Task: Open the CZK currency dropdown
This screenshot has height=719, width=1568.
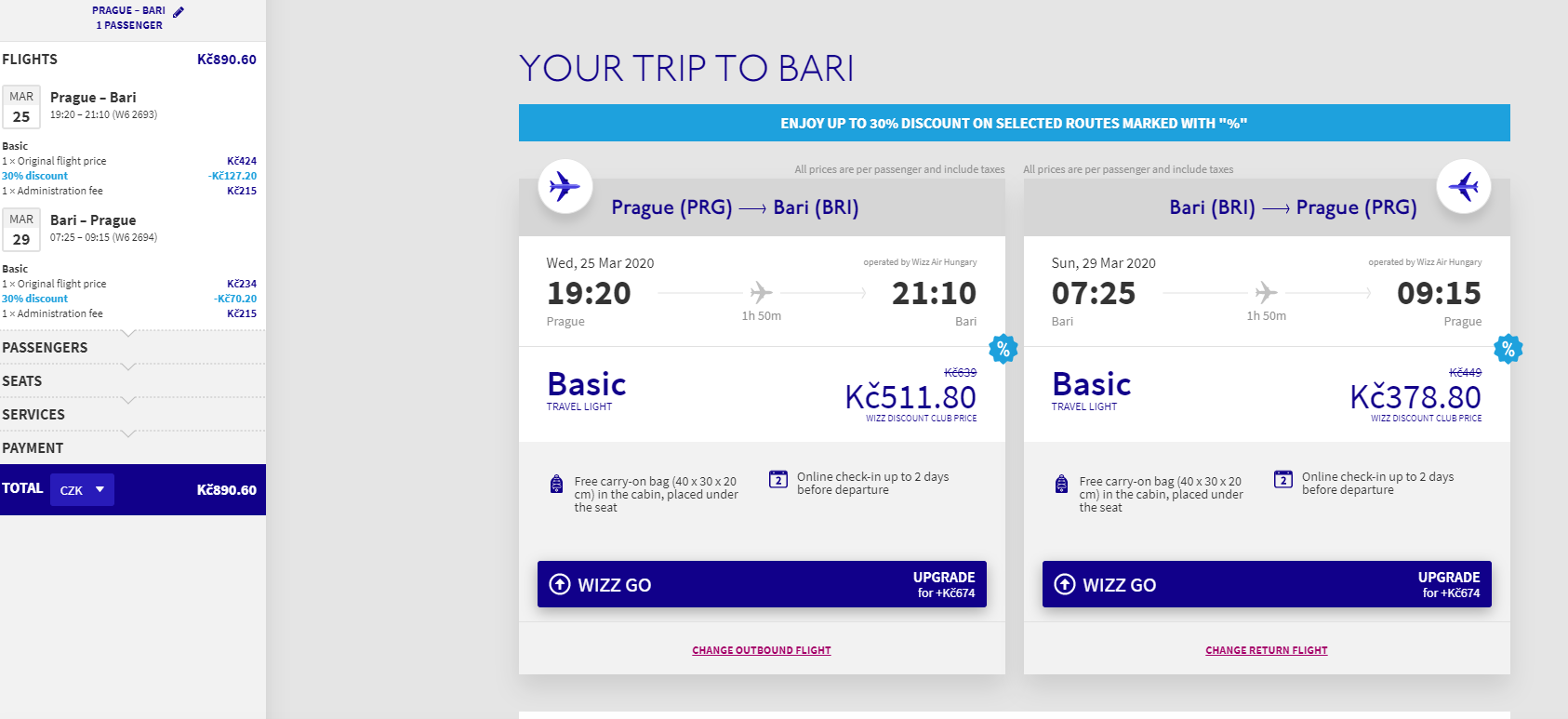Action: click(82, 489)
